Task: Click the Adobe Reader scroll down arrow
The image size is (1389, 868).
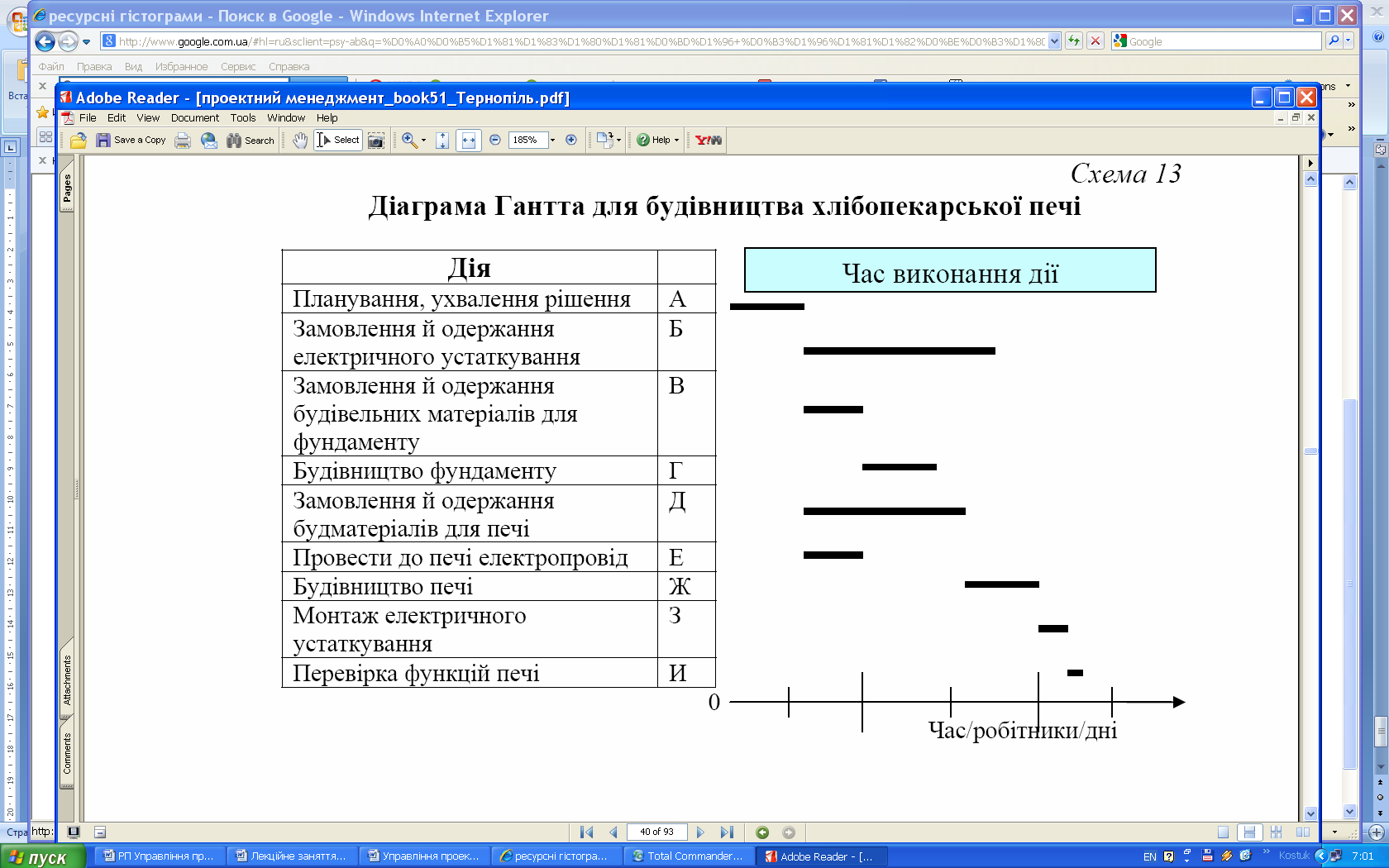Action: click(1310, 814)
